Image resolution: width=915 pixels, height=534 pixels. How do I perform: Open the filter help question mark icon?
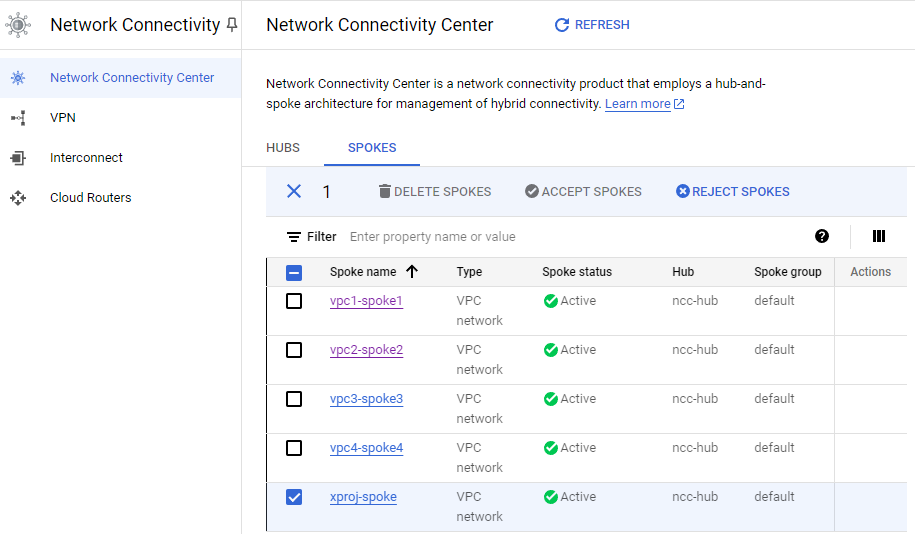pos(822,237)
